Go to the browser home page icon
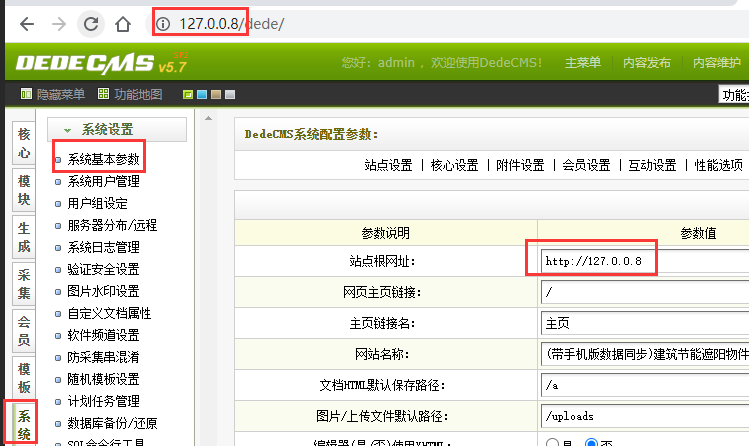Viewport: 749px width, 446px height. point(123,24)
